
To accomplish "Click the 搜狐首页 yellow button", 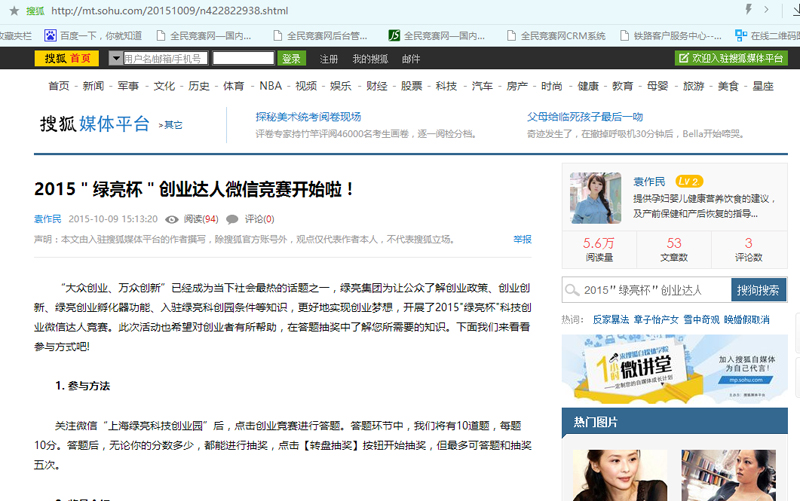I will coord(67,59).
